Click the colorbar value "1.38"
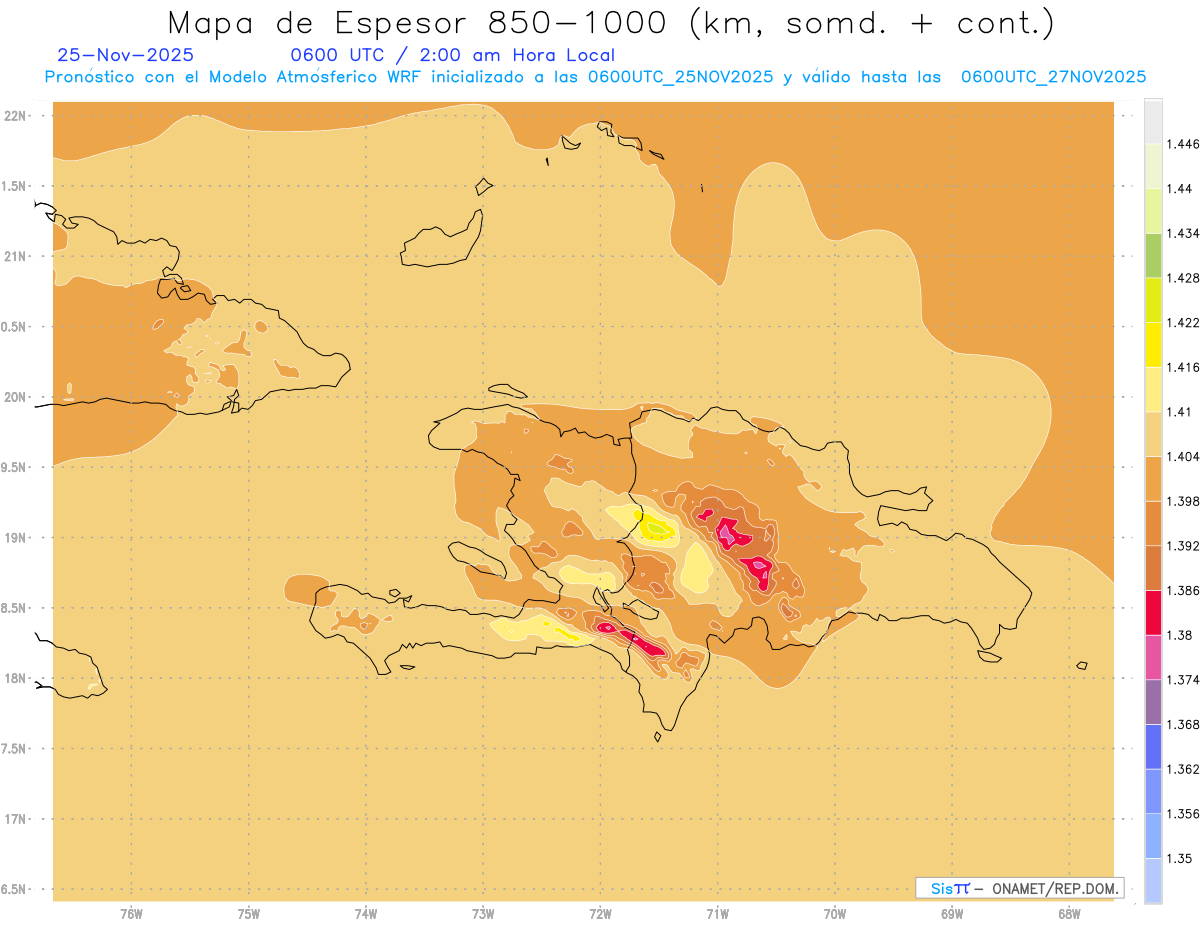The width and height of the screenshot is (1200, 927). coord(1180,635)
